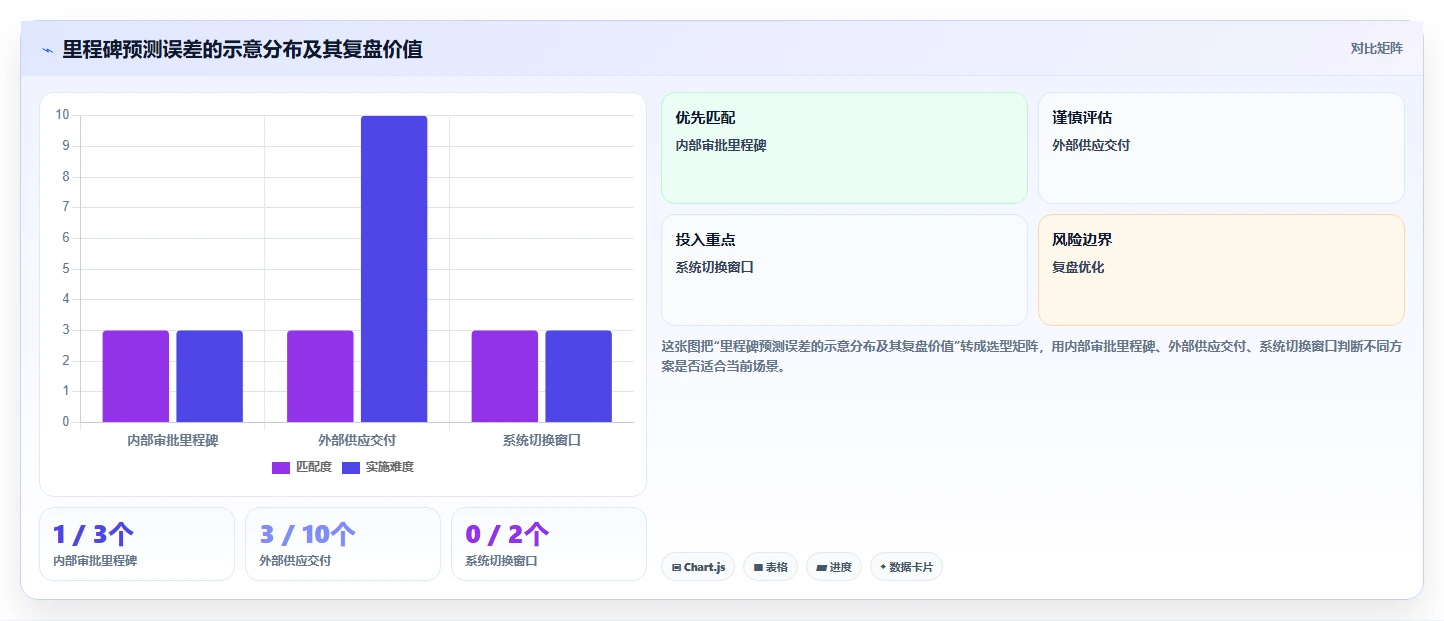Image resolution: width=1444 pixels, height=621 pixels.
Task: Click the 外部供应交付 x-axis label
Action: point(357,440)
